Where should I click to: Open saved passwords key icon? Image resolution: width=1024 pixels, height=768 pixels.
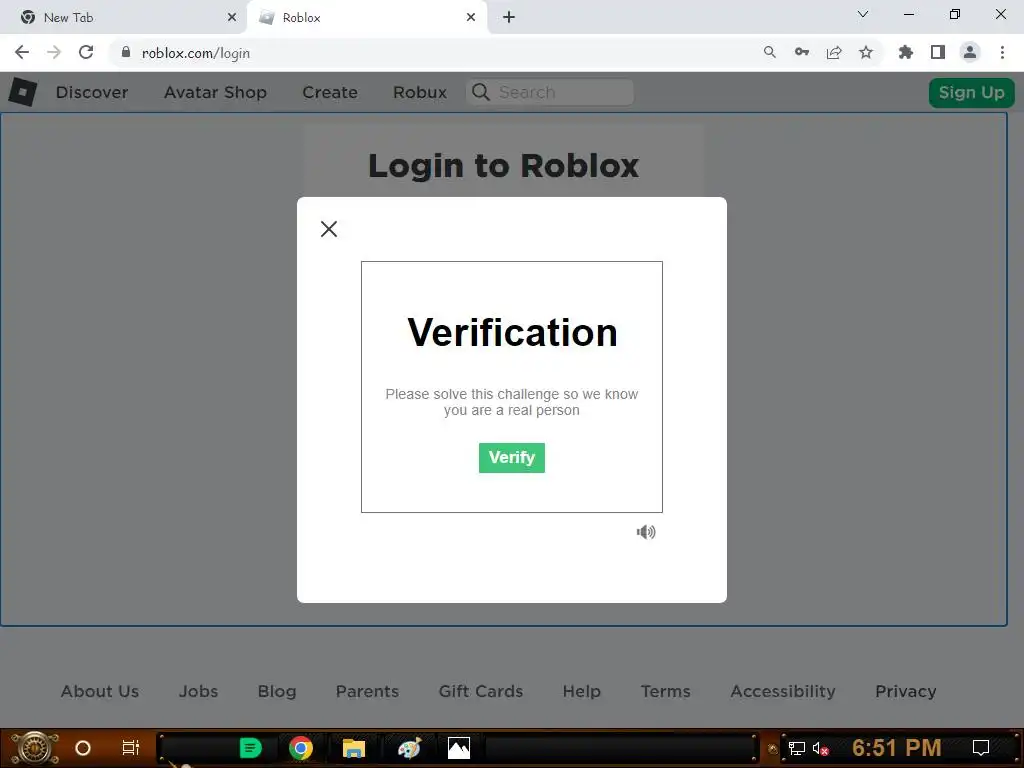click(x=801, y=52)
